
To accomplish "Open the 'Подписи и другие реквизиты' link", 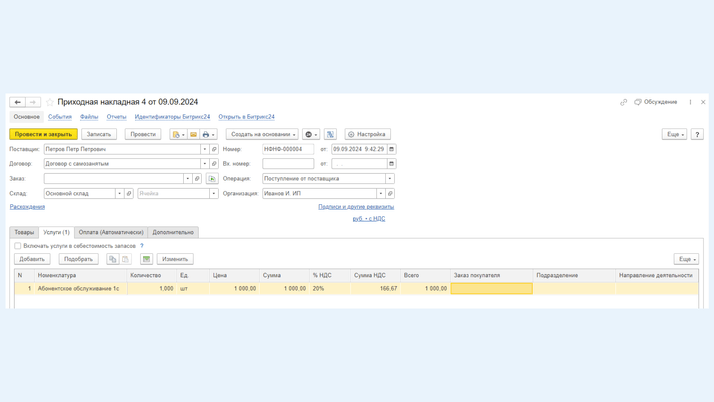I will [356, 207].
